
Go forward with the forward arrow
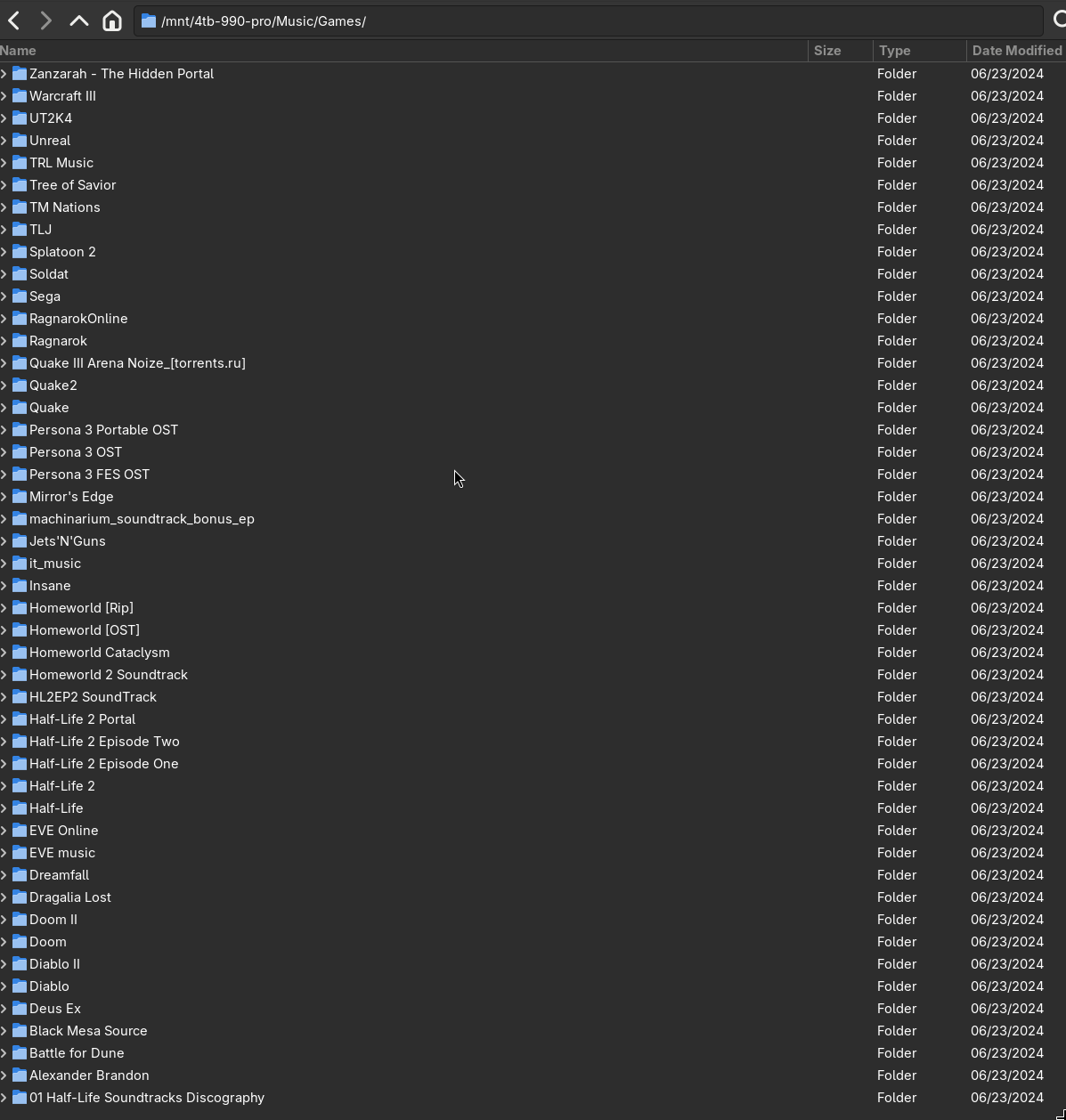(46, 20)
